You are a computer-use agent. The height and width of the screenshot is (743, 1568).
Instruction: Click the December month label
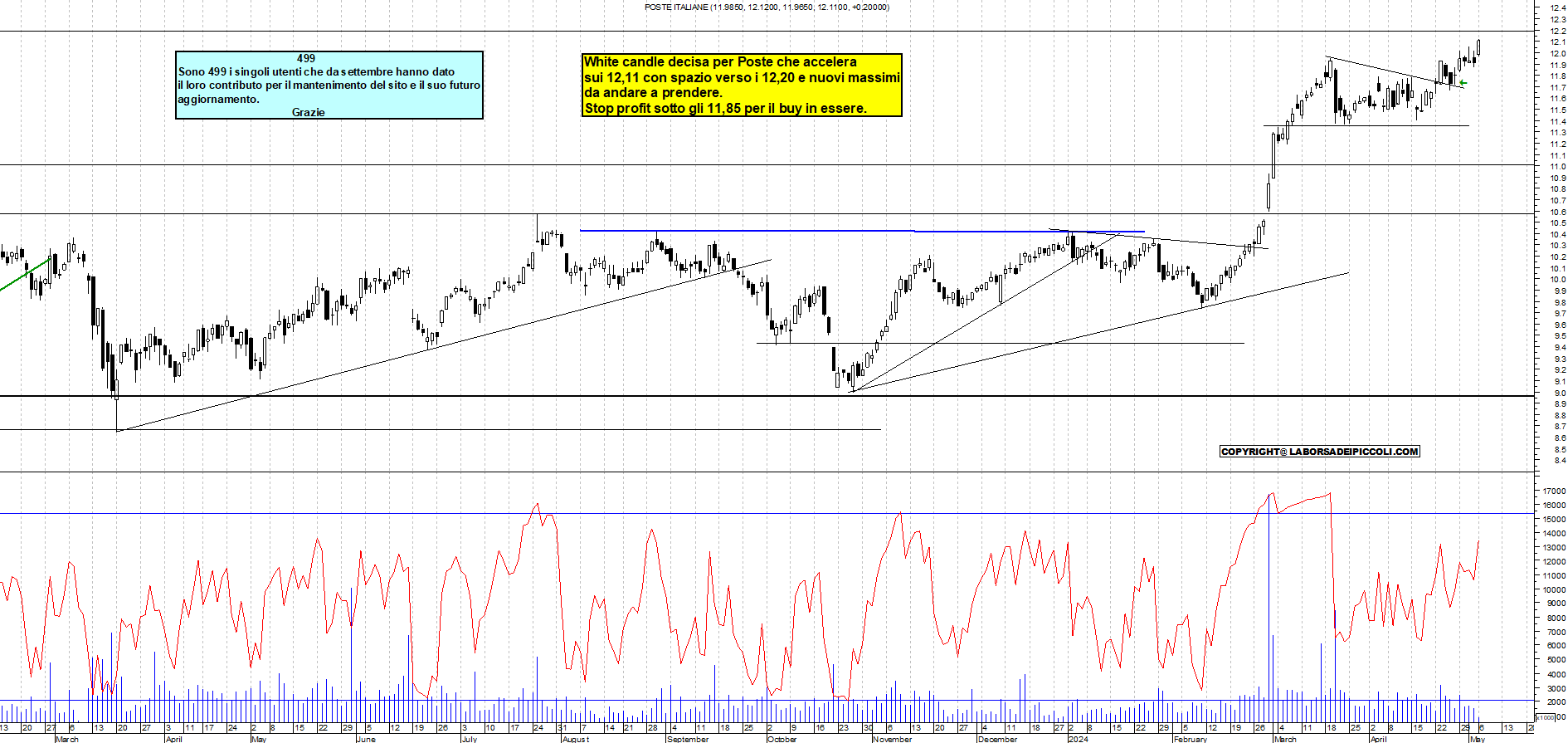click(997, 739)
